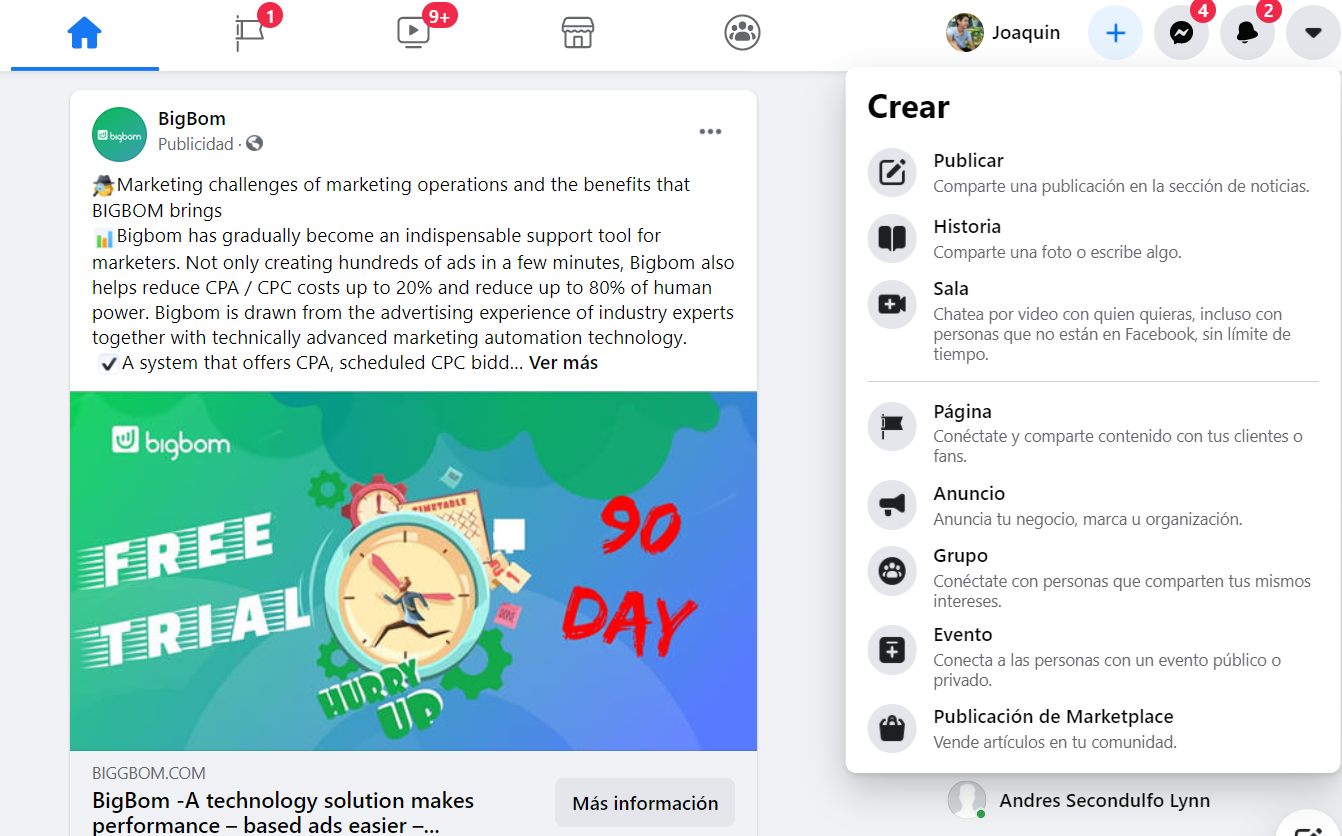
Task: Open the Pages flag icon in top navigation
Action: [249, 33]
